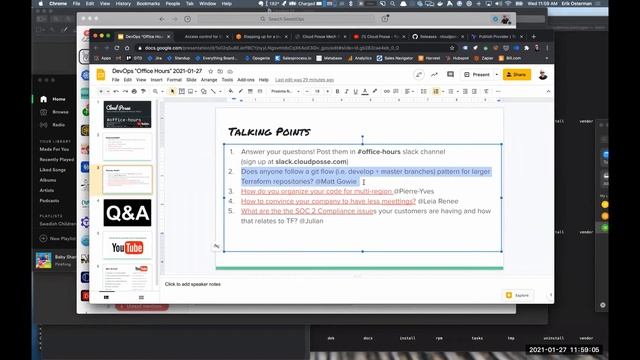Open the Add-ons menu in Slides
Viewport: 640px width, 360px height.
[246, 80]
